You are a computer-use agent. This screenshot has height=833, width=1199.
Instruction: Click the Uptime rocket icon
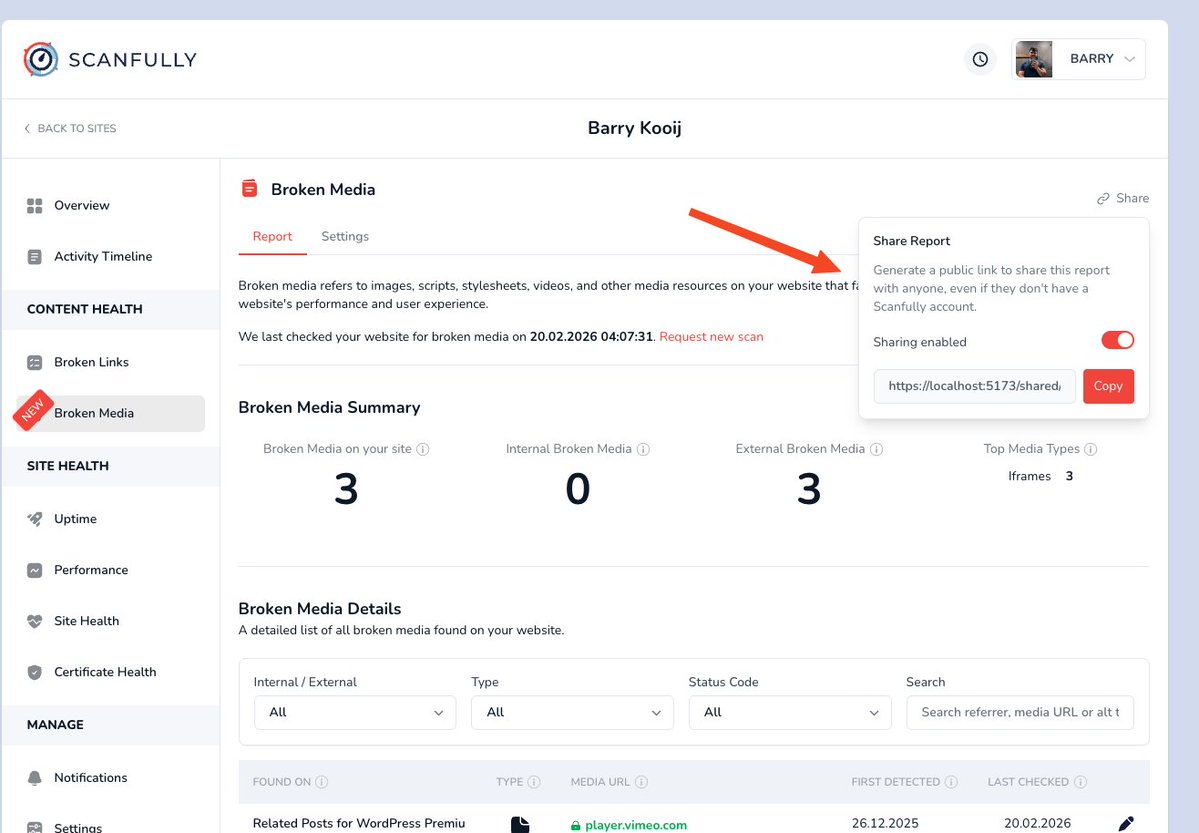click(34, 519)
